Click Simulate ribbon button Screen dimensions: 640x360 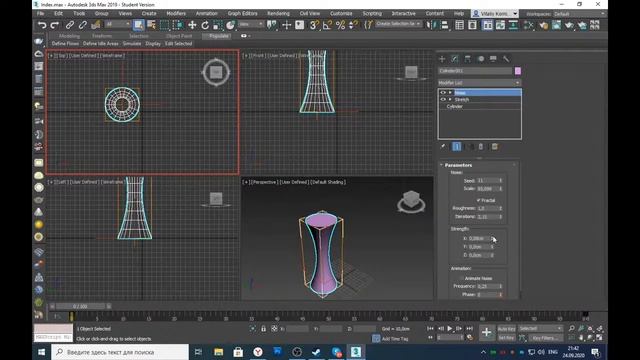[132, 43]
